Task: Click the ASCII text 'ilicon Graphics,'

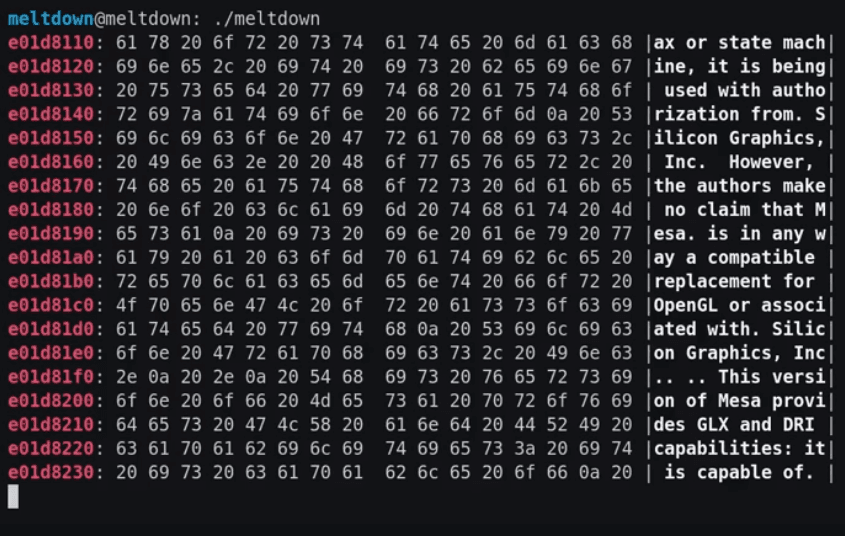Action: point(739,138)
